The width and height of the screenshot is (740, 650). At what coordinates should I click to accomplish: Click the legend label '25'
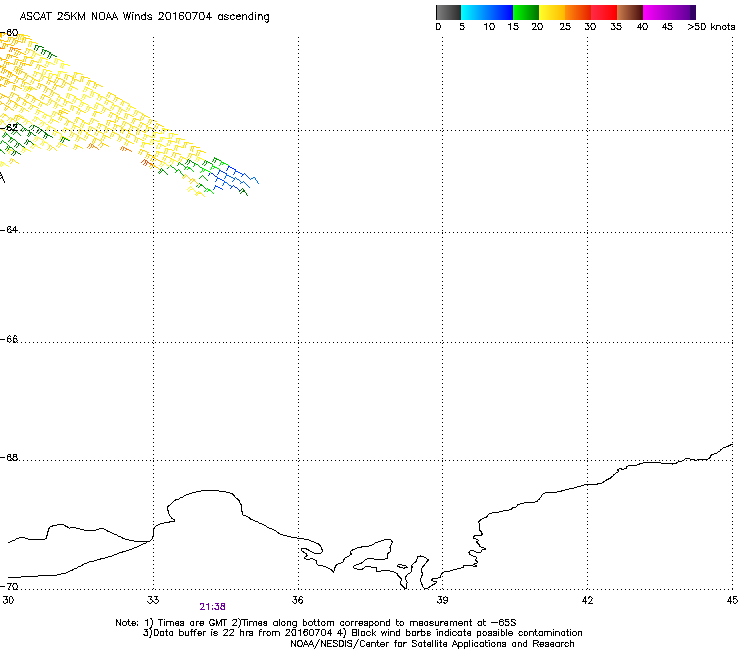point(565,27)
